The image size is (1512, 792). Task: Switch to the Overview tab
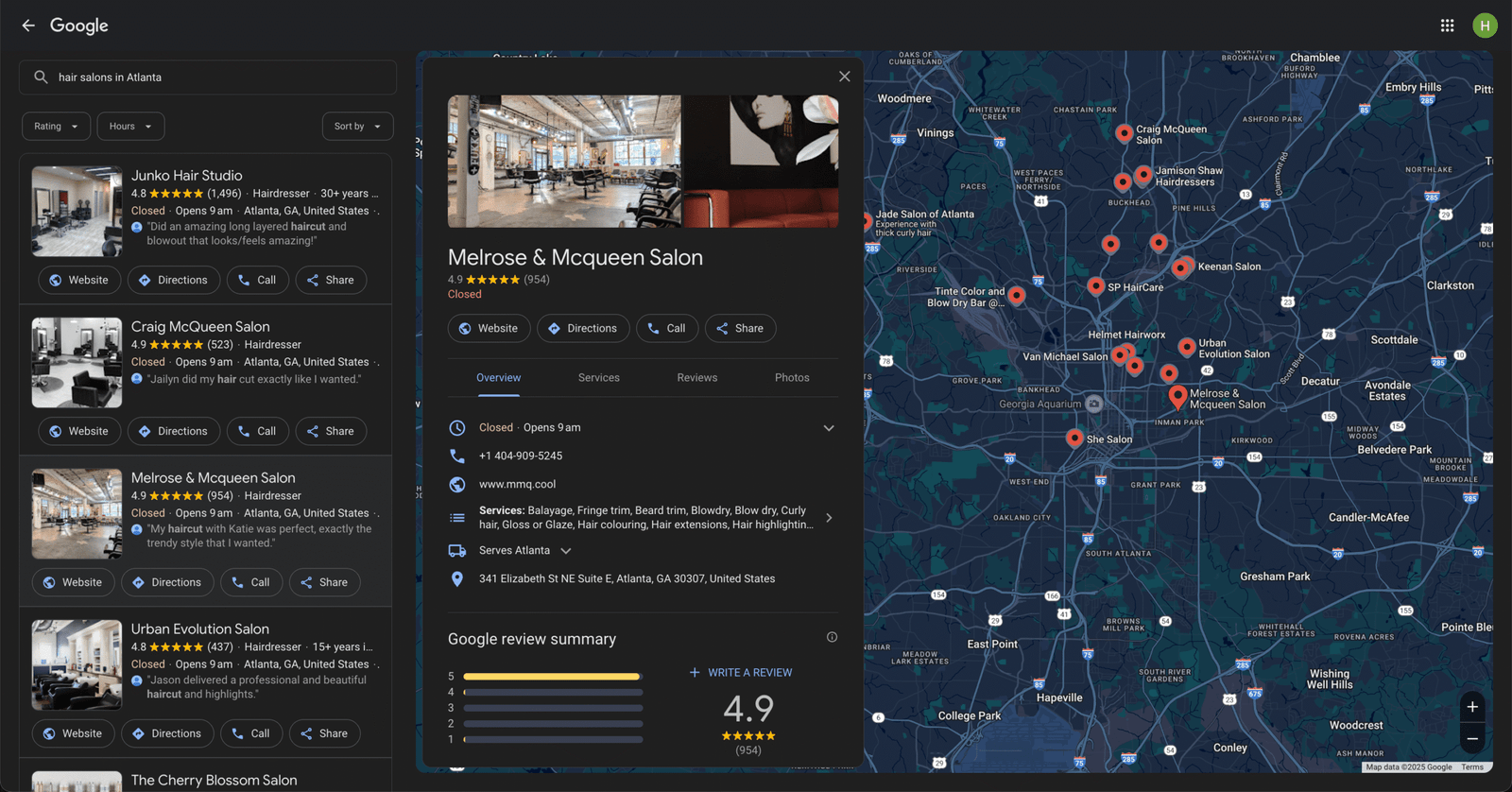(x=498, y=378)
